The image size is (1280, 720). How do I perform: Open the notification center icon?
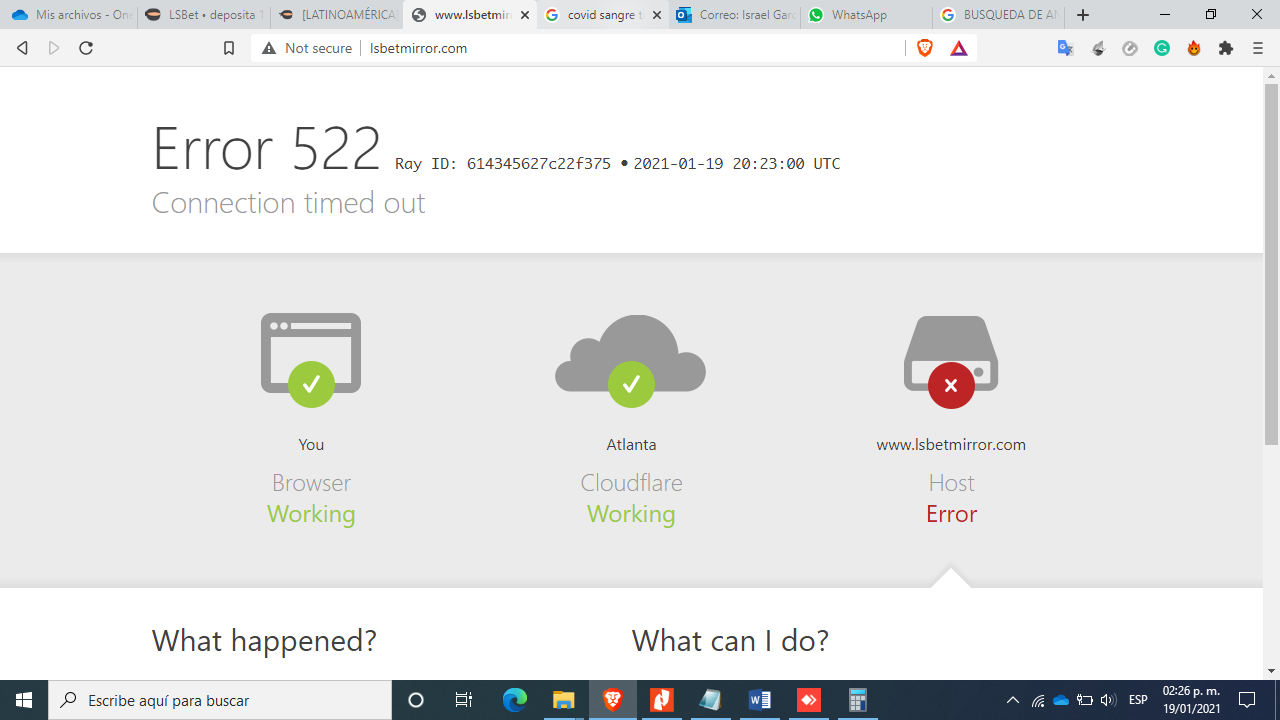point(1247,700)
